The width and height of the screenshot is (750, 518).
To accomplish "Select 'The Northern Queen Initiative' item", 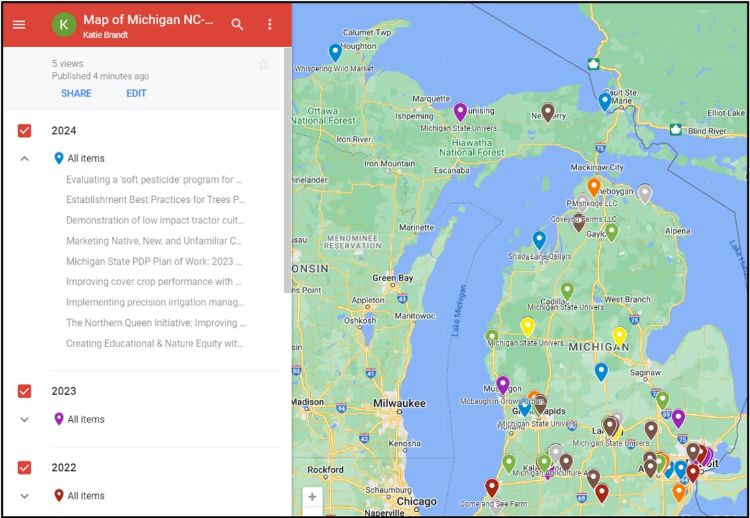I will pos(156,322).
